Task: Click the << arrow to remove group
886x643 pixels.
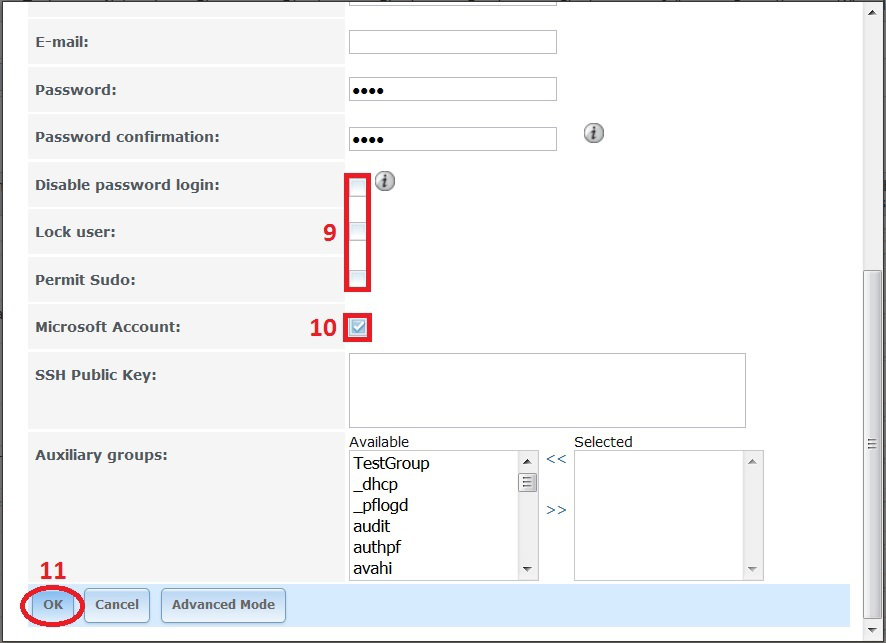Action: [x=556, y=459]
